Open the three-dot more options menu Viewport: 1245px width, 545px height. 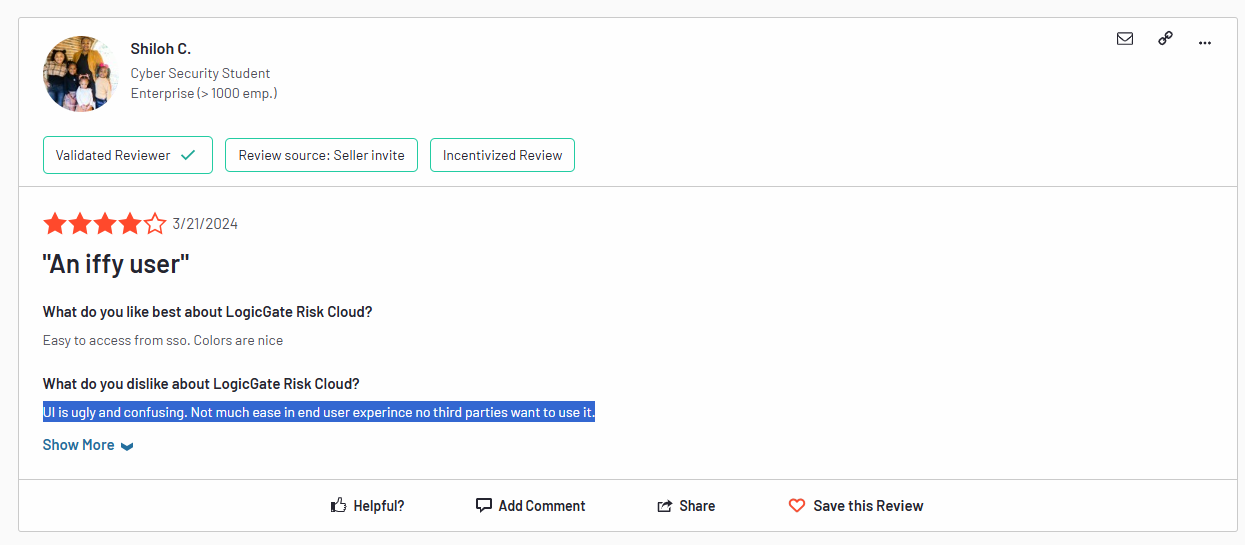point(1205,42)
